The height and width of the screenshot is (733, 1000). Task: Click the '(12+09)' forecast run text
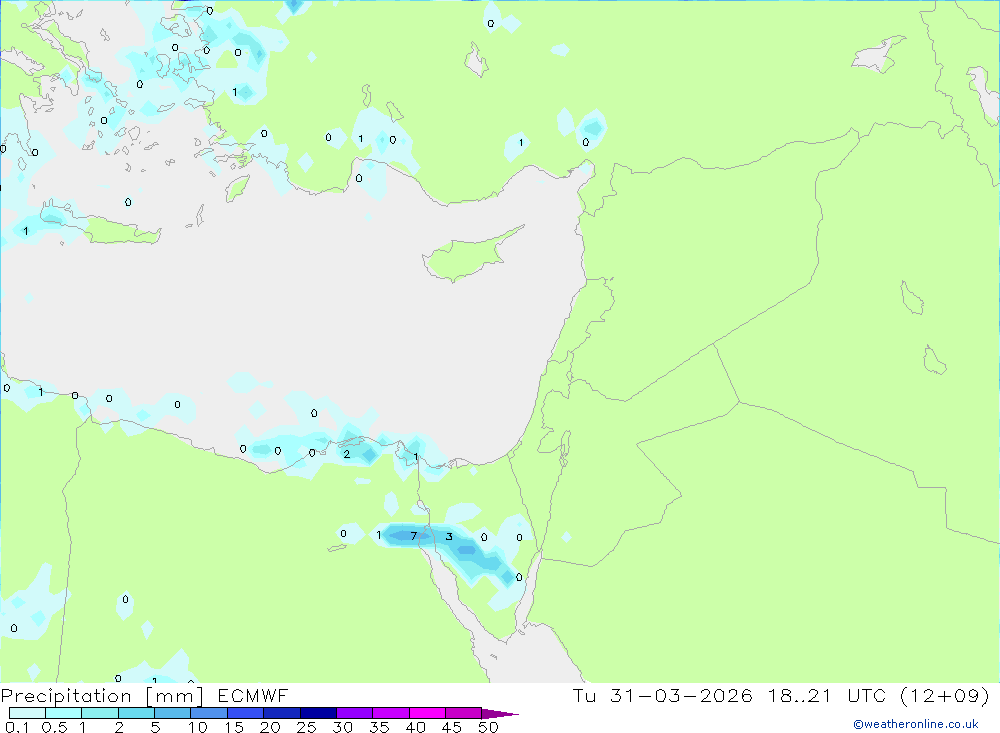click(945, 696)
